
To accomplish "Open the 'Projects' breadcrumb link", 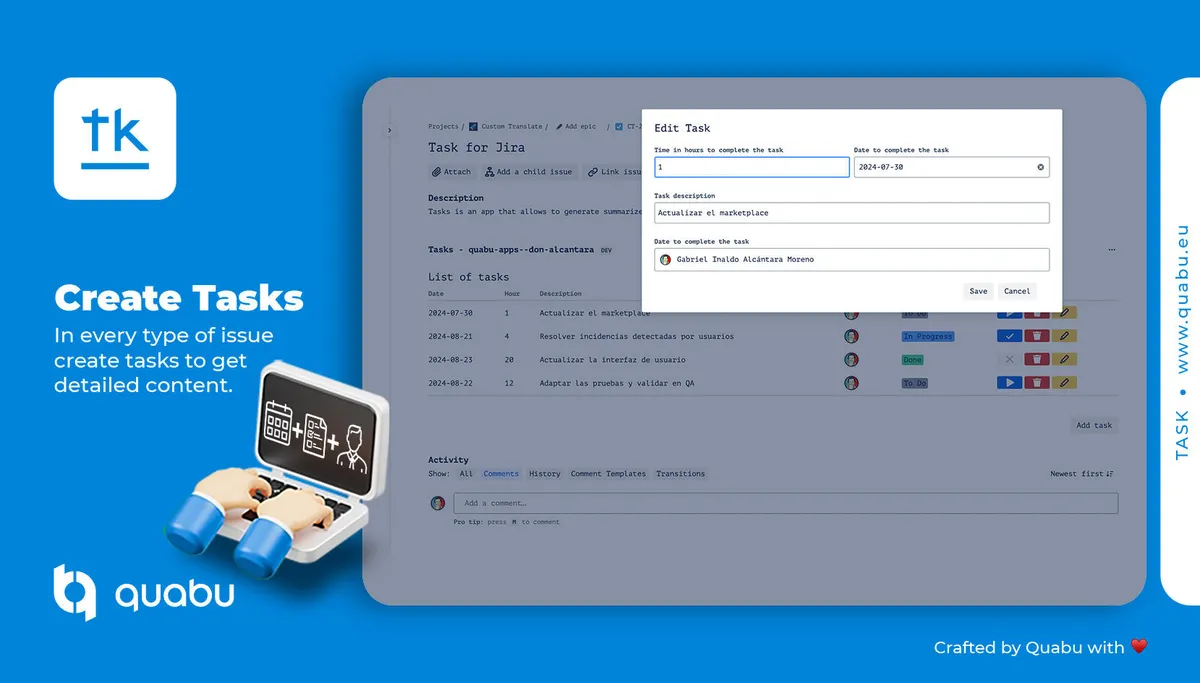I will (443, 127).
